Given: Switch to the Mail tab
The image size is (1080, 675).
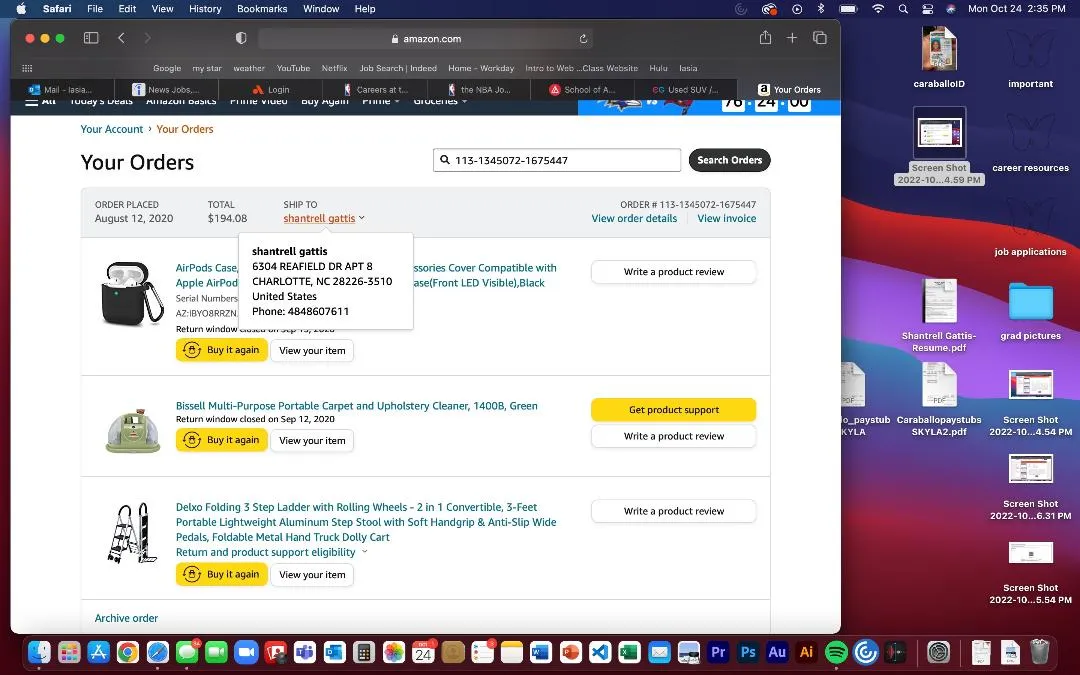Looking at the screenshot, I should 62,90.
